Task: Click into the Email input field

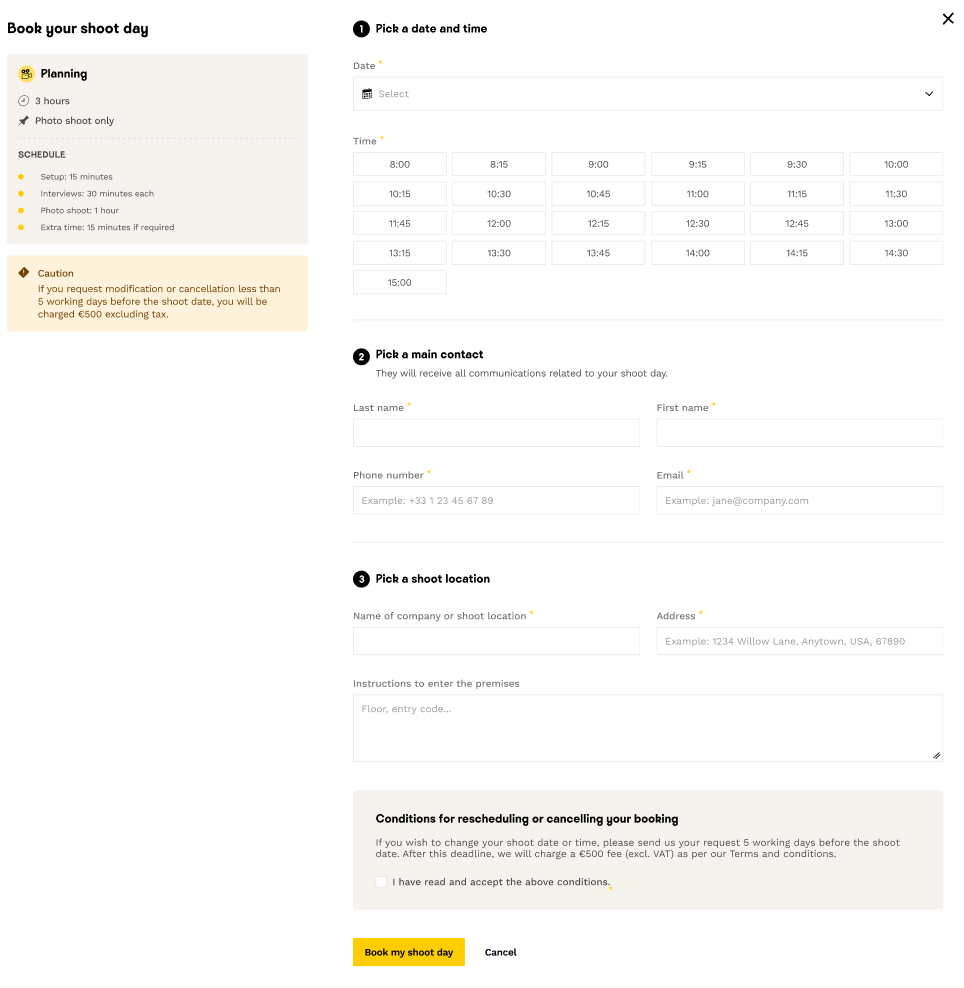Action: click(799, 500)
